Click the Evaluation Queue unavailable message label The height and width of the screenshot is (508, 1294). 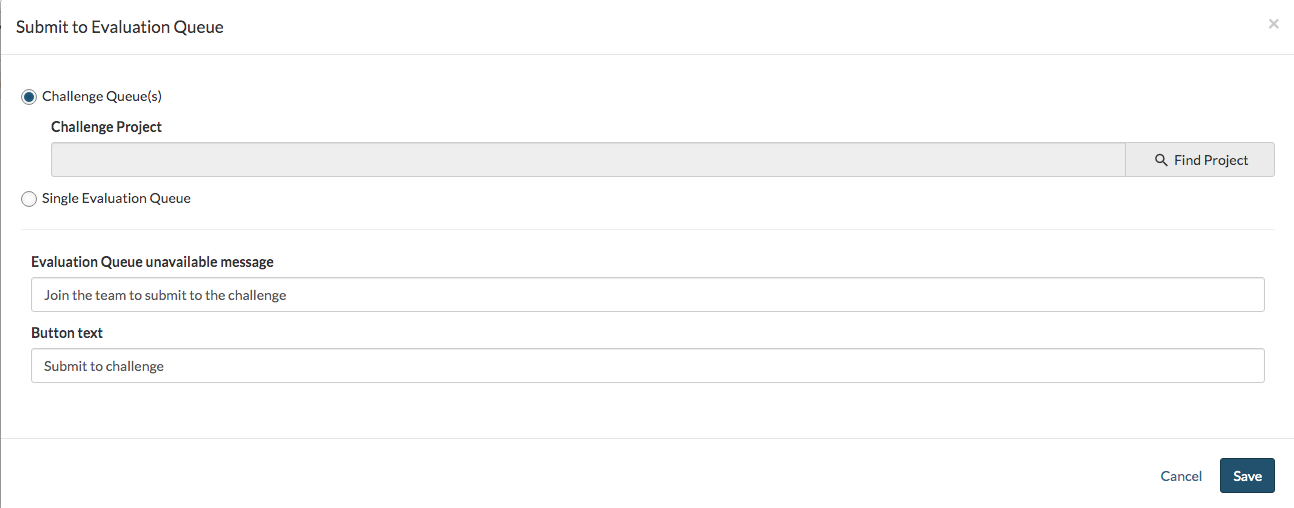(x=152, y=262)
